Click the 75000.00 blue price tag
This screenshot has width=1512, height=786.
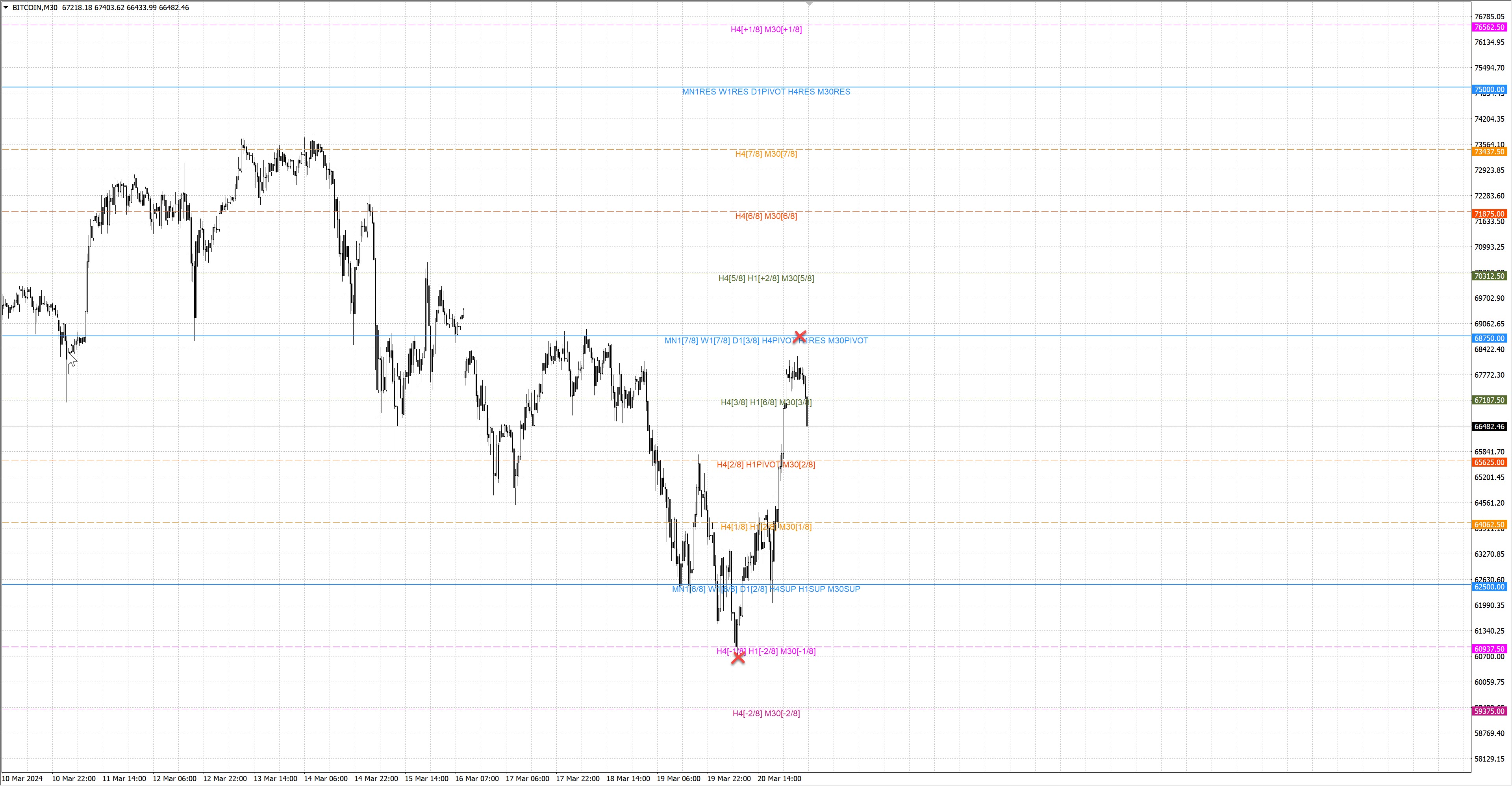[1489, 90]
